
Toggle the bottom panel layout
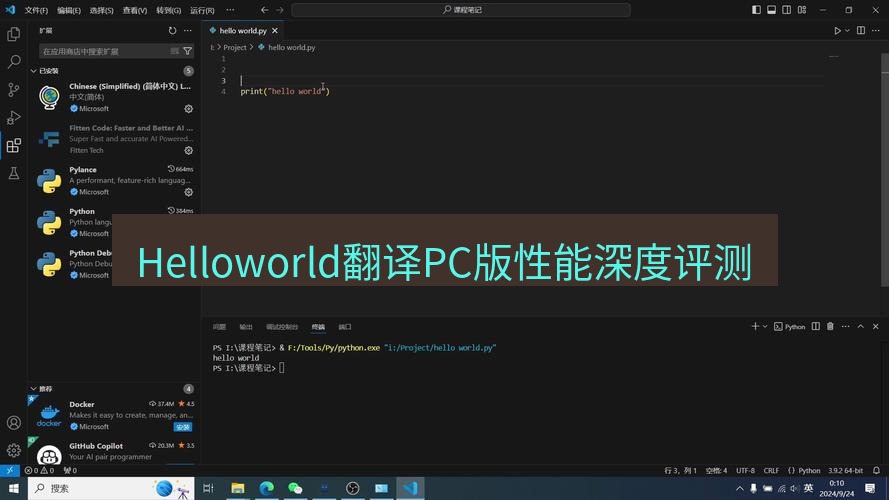point(772,10)
